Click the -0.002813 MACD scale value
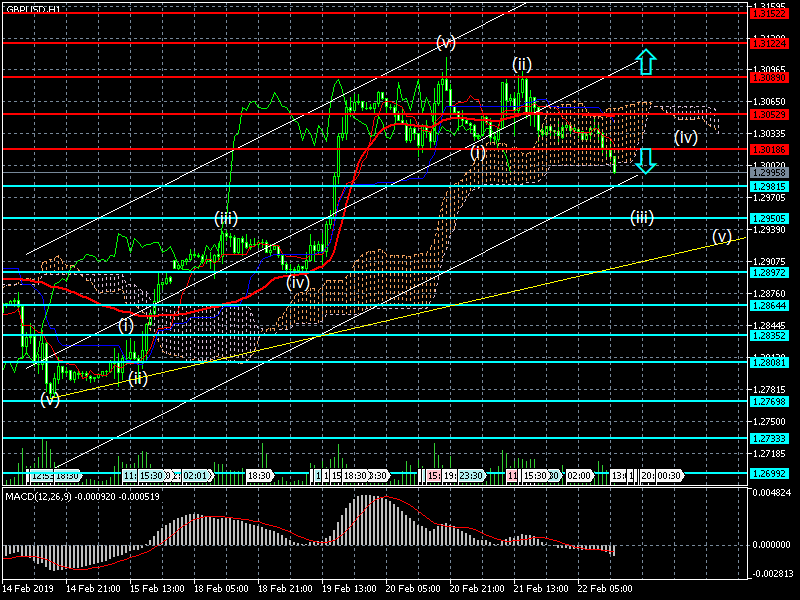 (771, 573)
